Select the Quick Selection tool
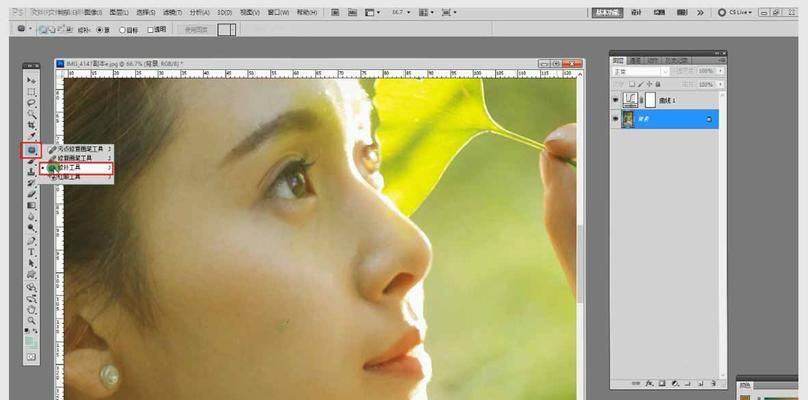This screenshot has height=400, width=808. tap(32, 114)
